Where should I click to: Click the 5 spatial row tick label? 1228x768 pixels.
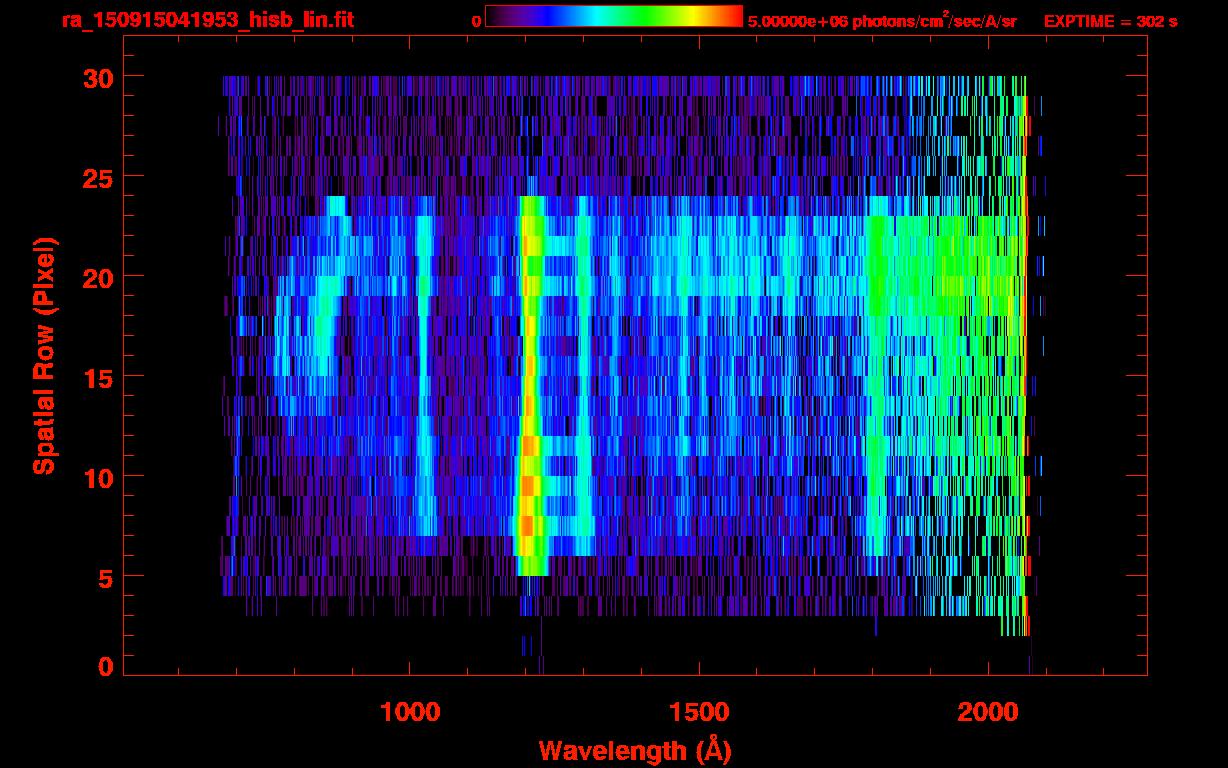pyautogui.click(x=106, y=577)
